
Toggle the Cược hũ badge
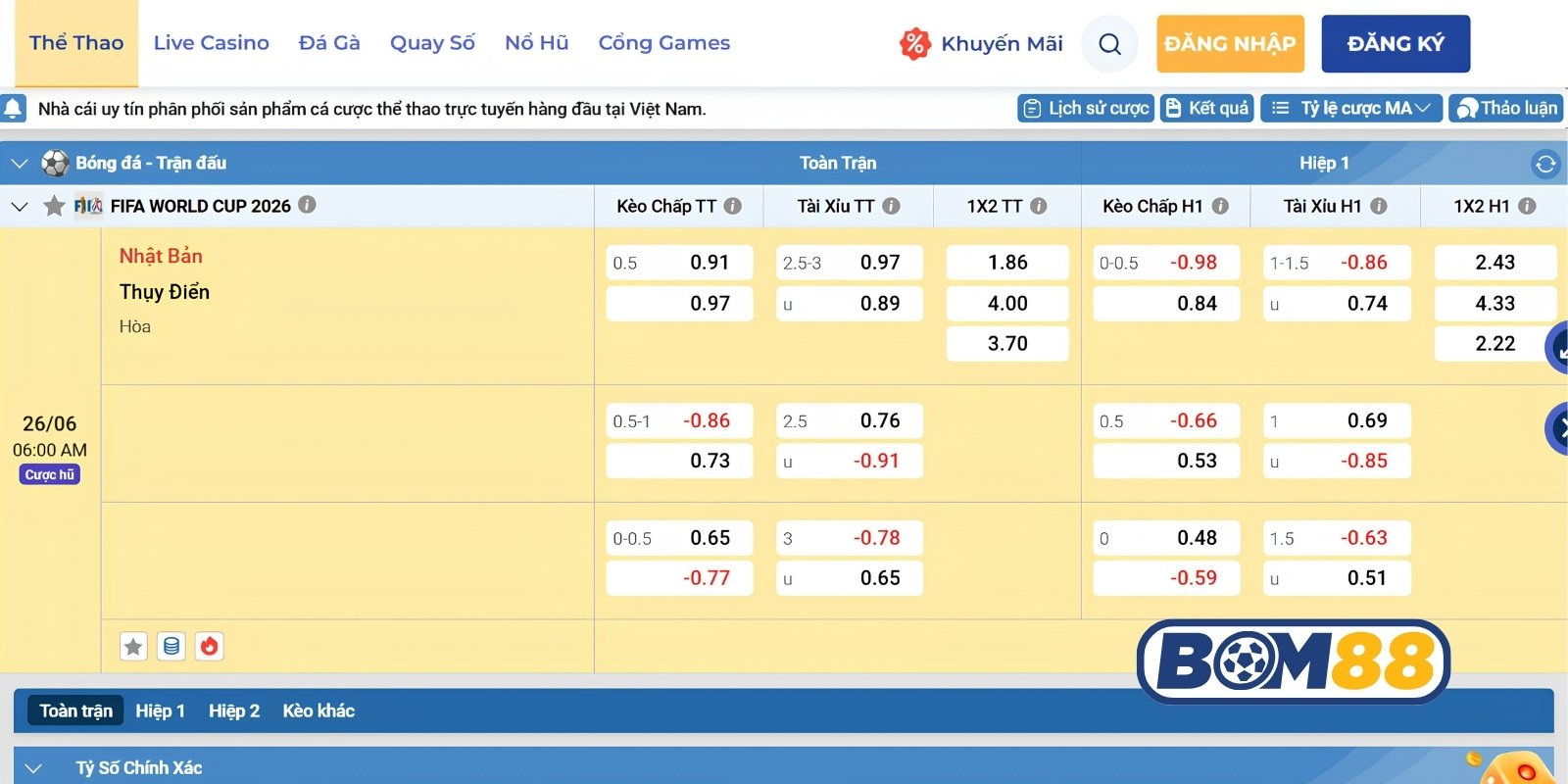50,474
